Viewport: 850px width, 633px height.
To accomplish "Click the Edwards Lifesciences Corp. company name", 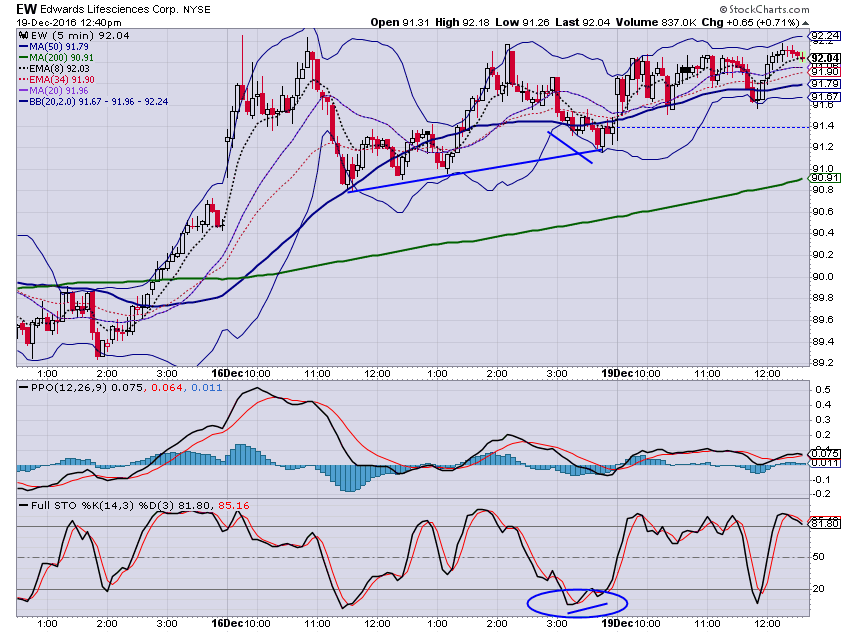I will (110, 9).
